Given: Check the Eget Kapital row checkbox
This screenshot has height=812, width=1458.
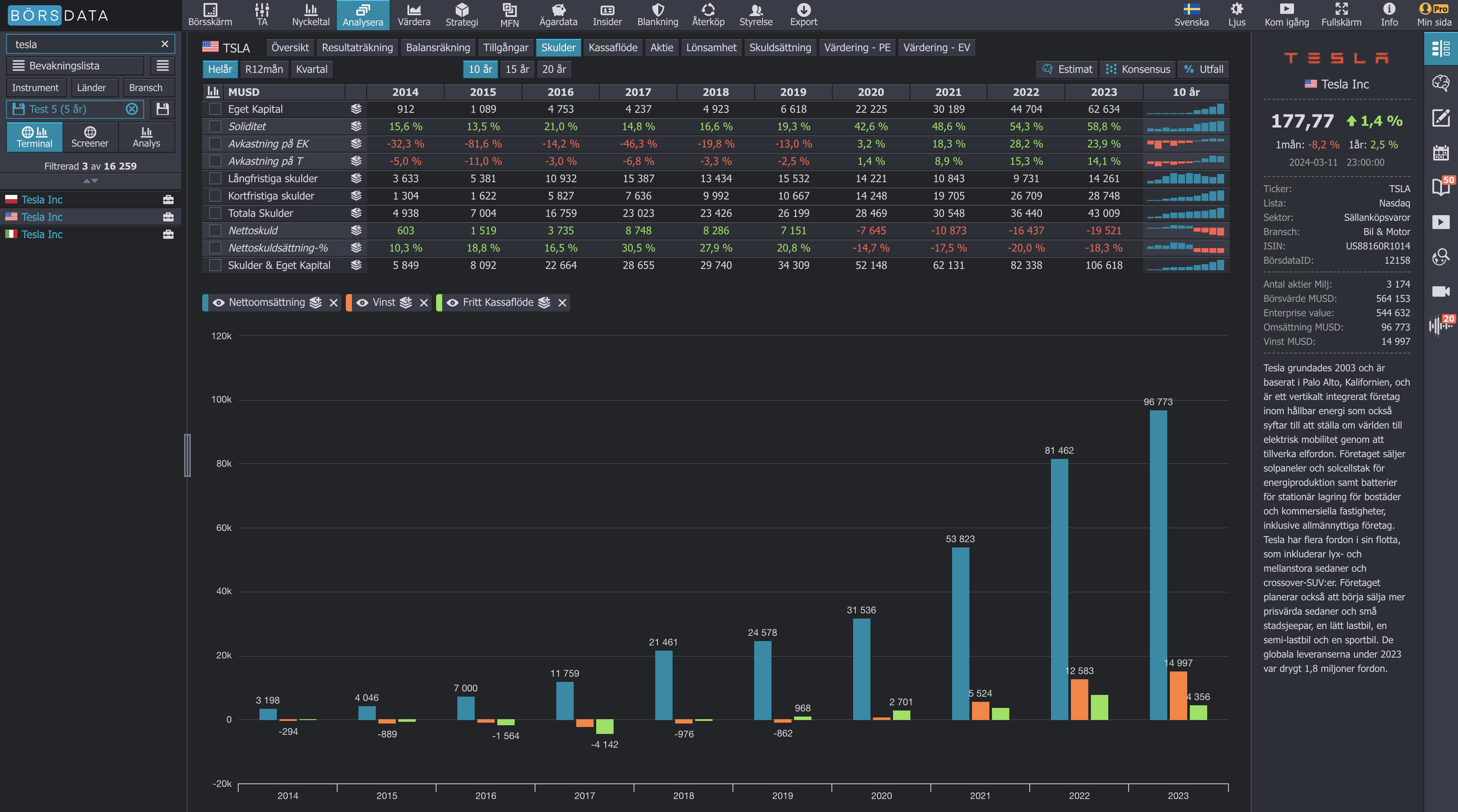Looking at the screenshot, I should point(215,109).
